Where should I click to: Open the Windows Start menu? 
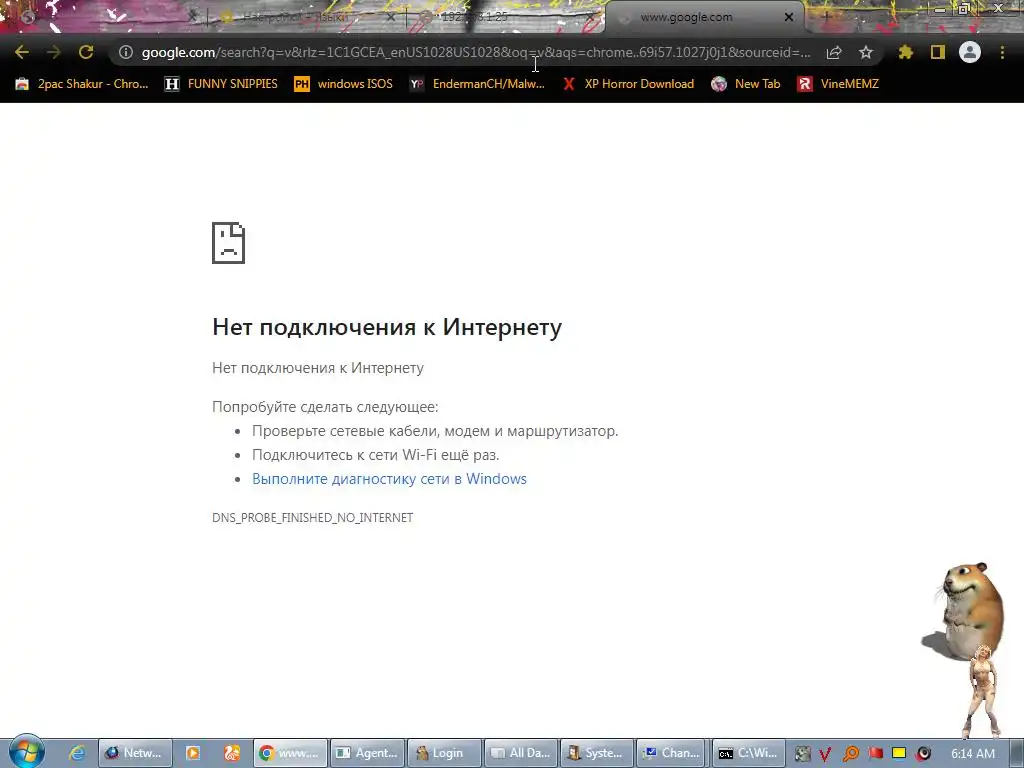click(x=26, y=752)
